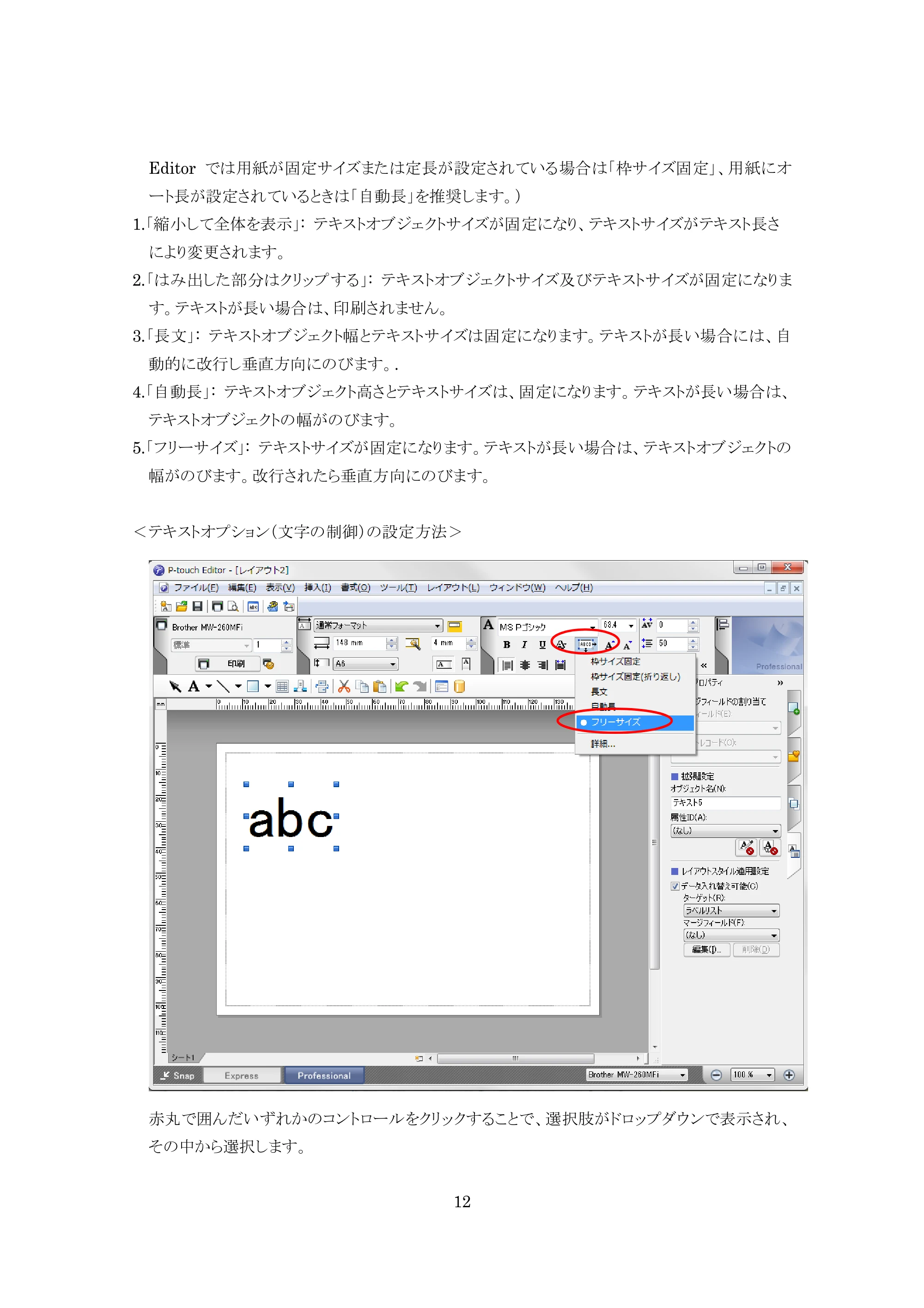Open the 通常フォーマット dropdown
The image size is (924, 1308).
(x=378, y=625)
